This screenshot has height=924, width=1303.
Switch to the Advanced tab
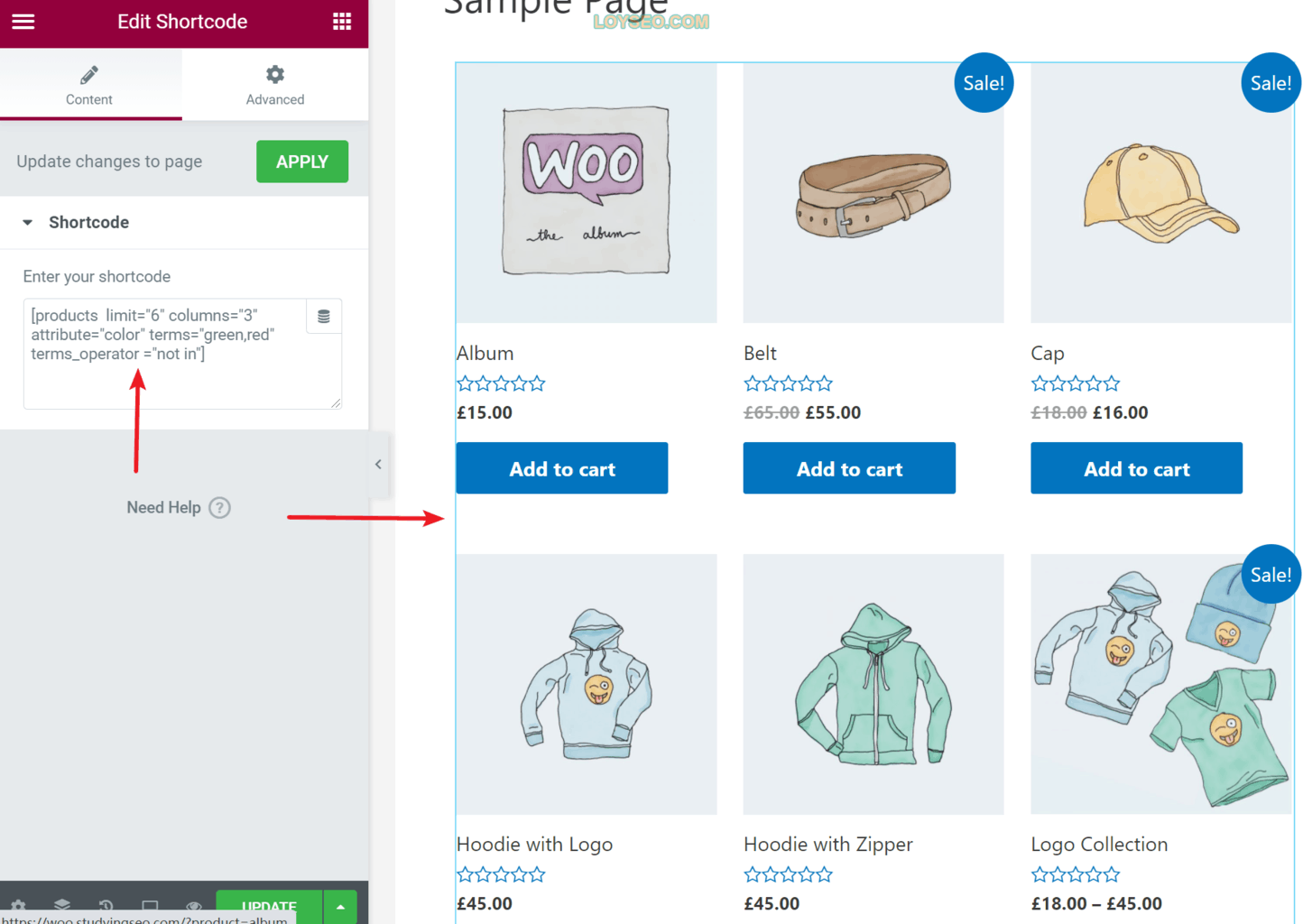click(275, 85)
